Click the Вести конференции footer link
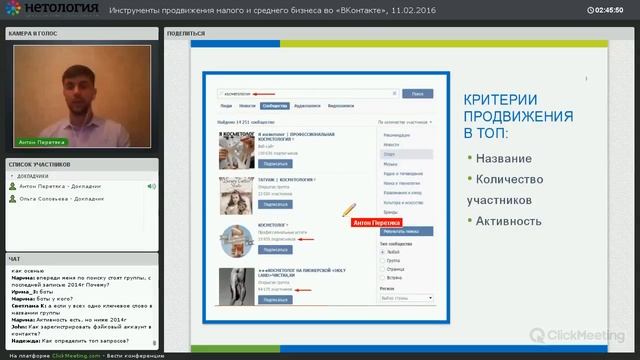The image size is (640, 360). (136, 356)
